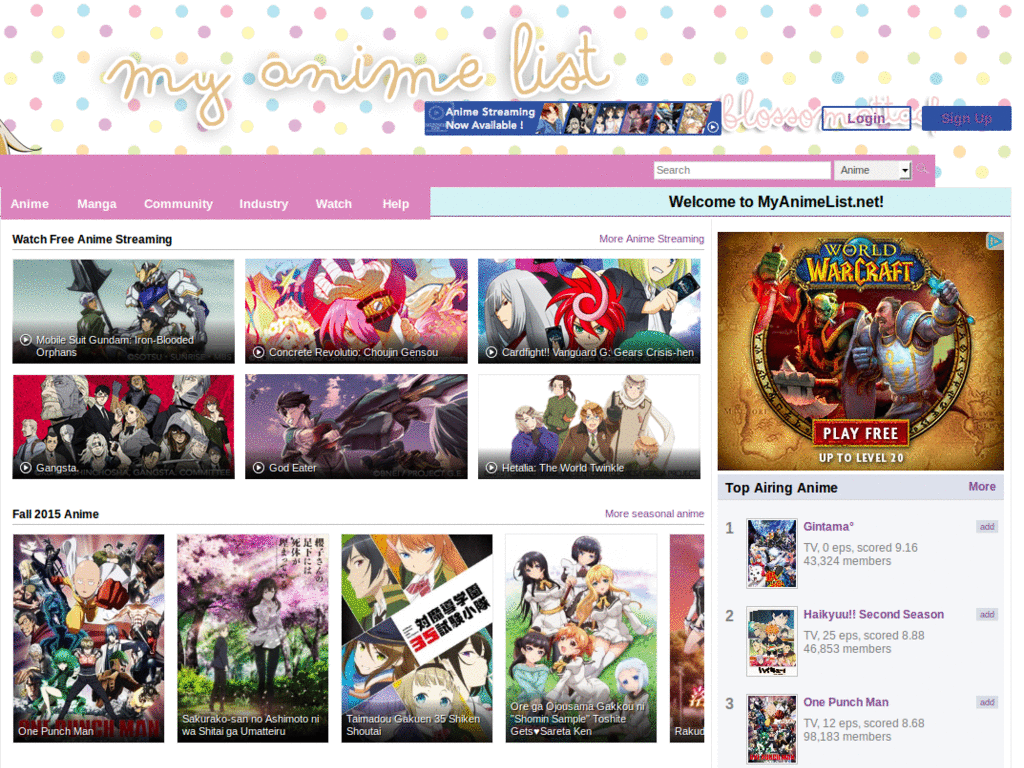This screenshot has height=768, width=1024.
Task: Open the Industry menu
Action: [x=264, y=204]
